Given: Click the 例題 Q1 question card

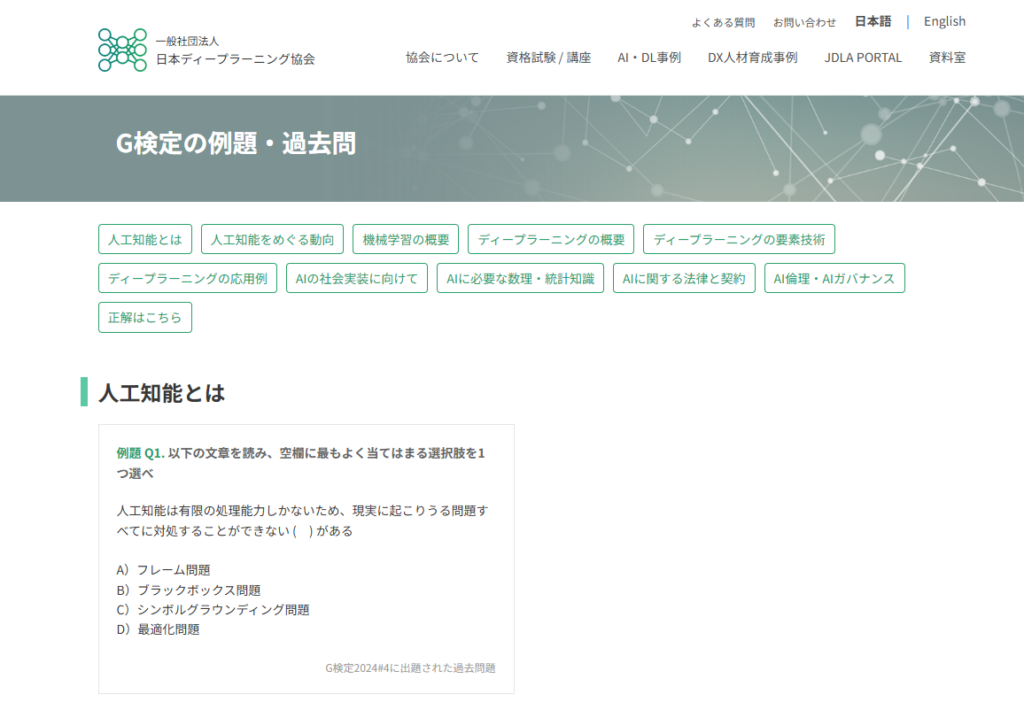Looking at the screenshot, I should 306,558.
